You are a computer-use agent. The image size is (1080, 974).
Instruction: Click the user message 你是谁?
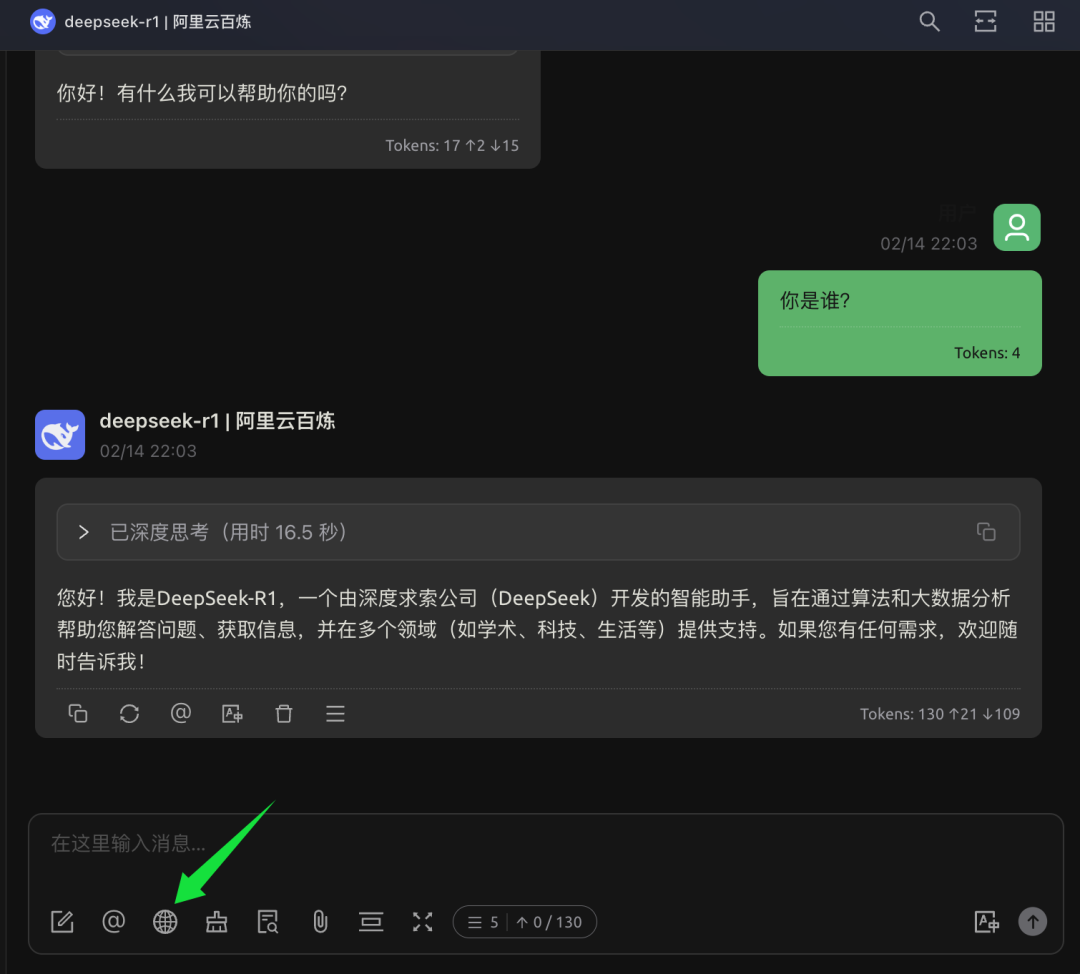[815, 300]
